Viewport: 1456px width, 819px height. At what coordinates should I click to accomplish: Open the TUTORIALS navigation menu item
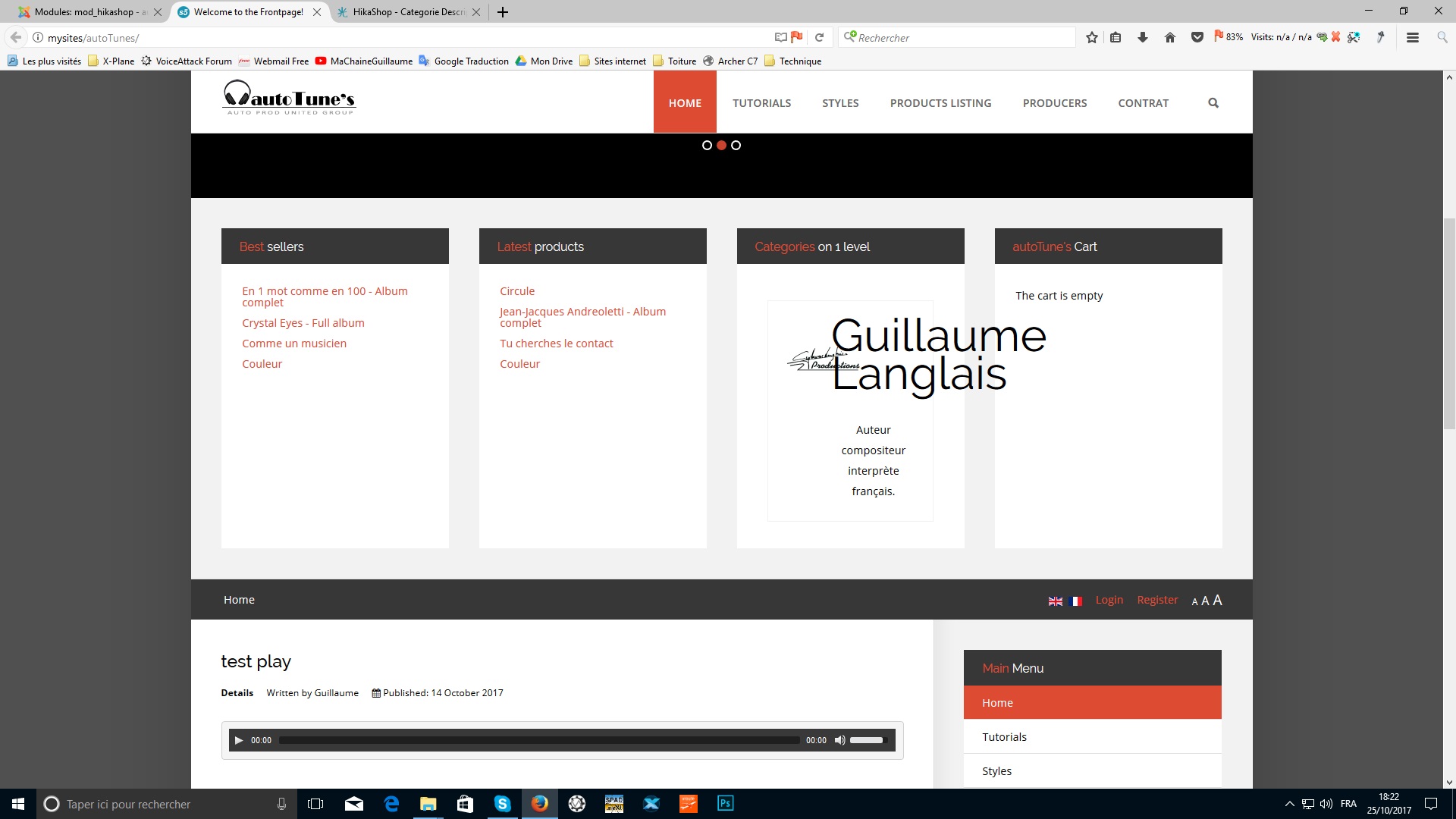[761, 103]
